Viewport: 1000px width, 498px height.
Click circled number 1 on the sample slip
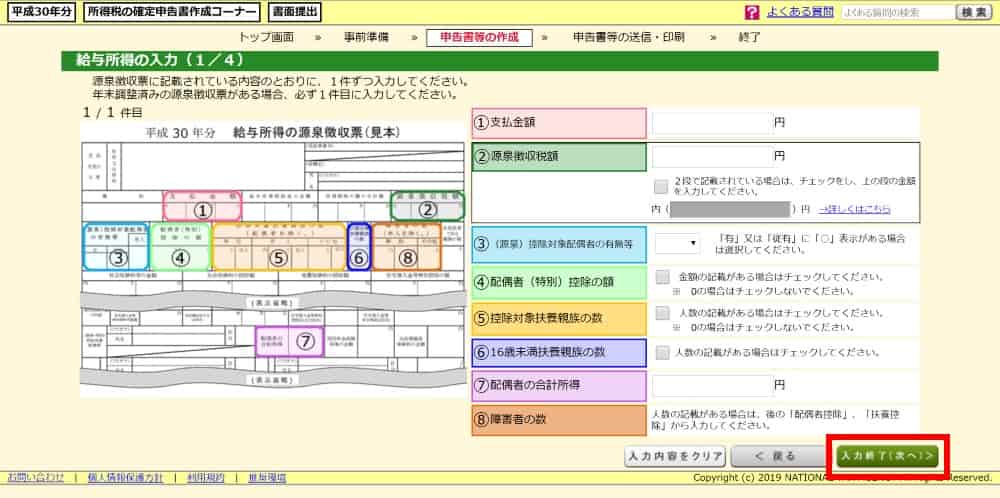(x=203, y=210)
